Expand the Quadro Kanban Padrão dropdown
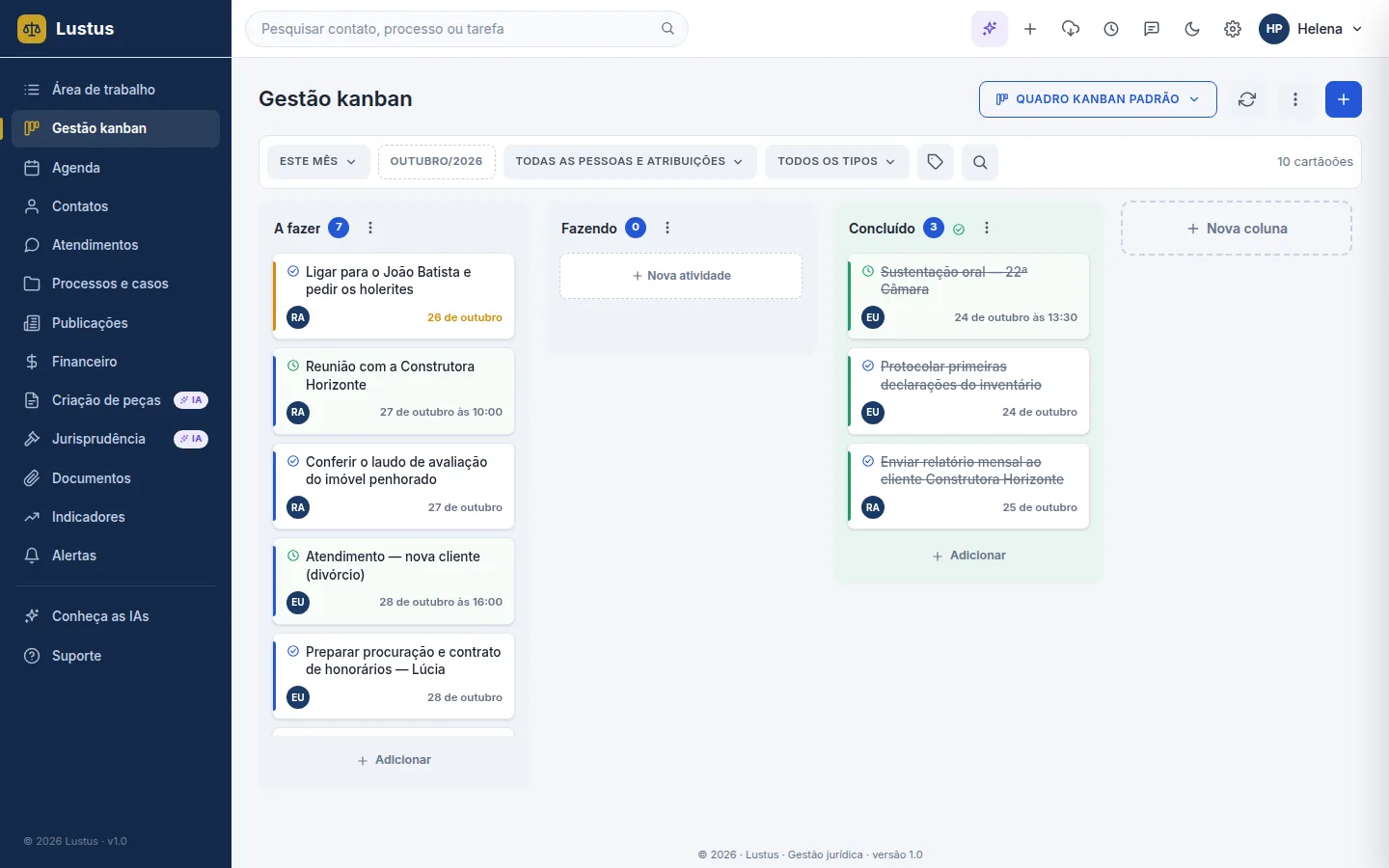The image size is (1389, 868). pos(1098,99)
